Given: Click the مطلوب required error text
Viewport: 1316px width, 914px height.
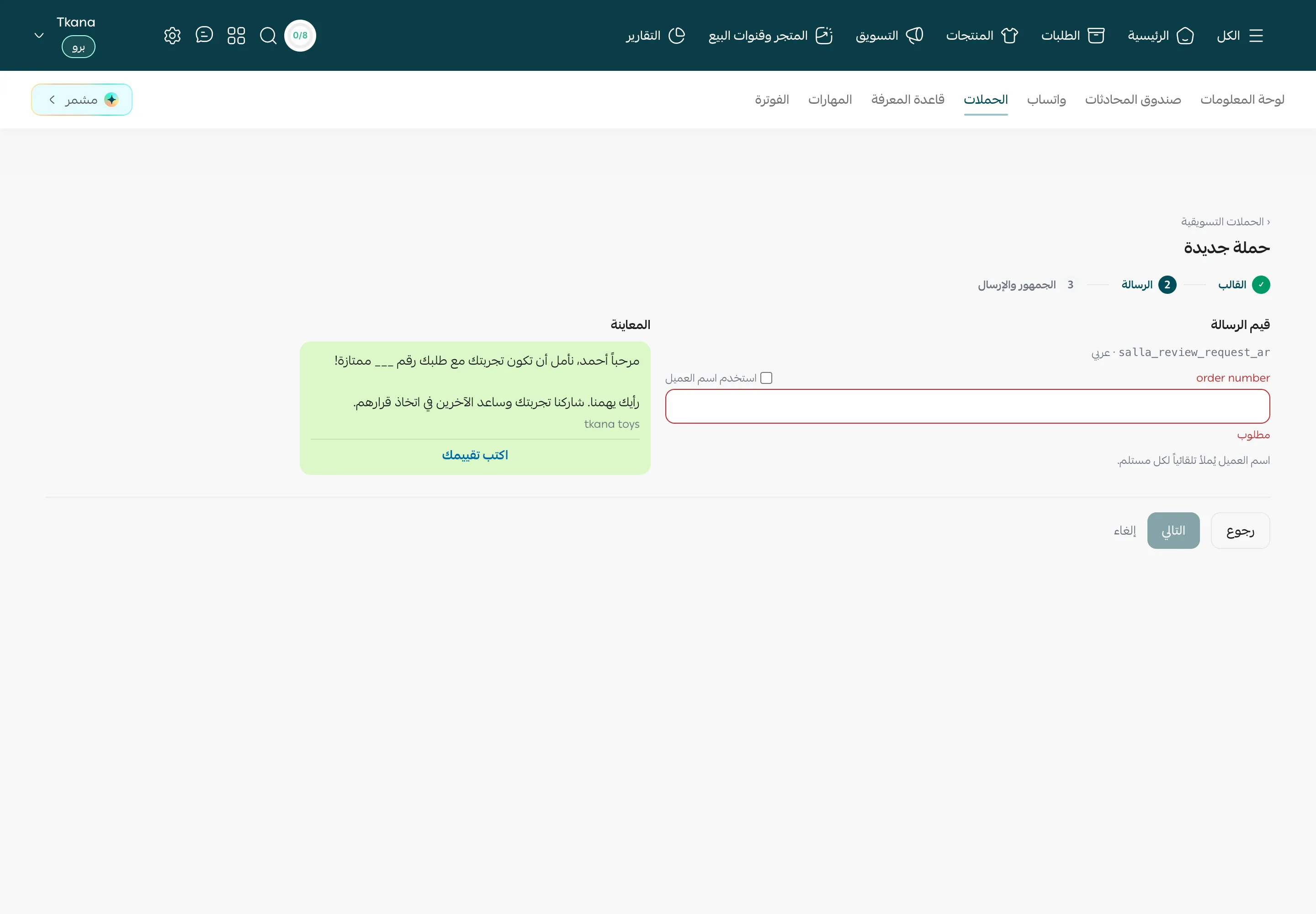Looking at the screenshot, I should (x=1253, y=435).
